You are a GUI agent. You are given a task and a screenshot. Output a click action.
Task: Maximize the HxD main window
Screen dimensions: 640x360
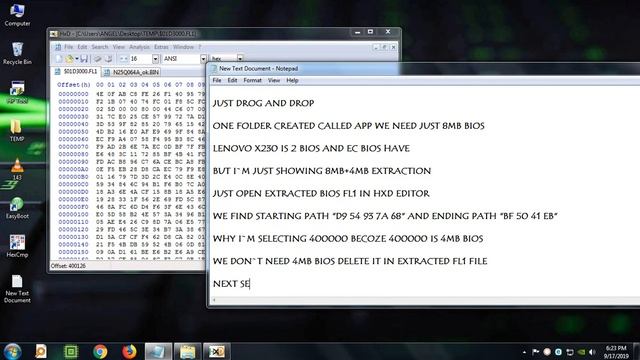click(370, 32)
